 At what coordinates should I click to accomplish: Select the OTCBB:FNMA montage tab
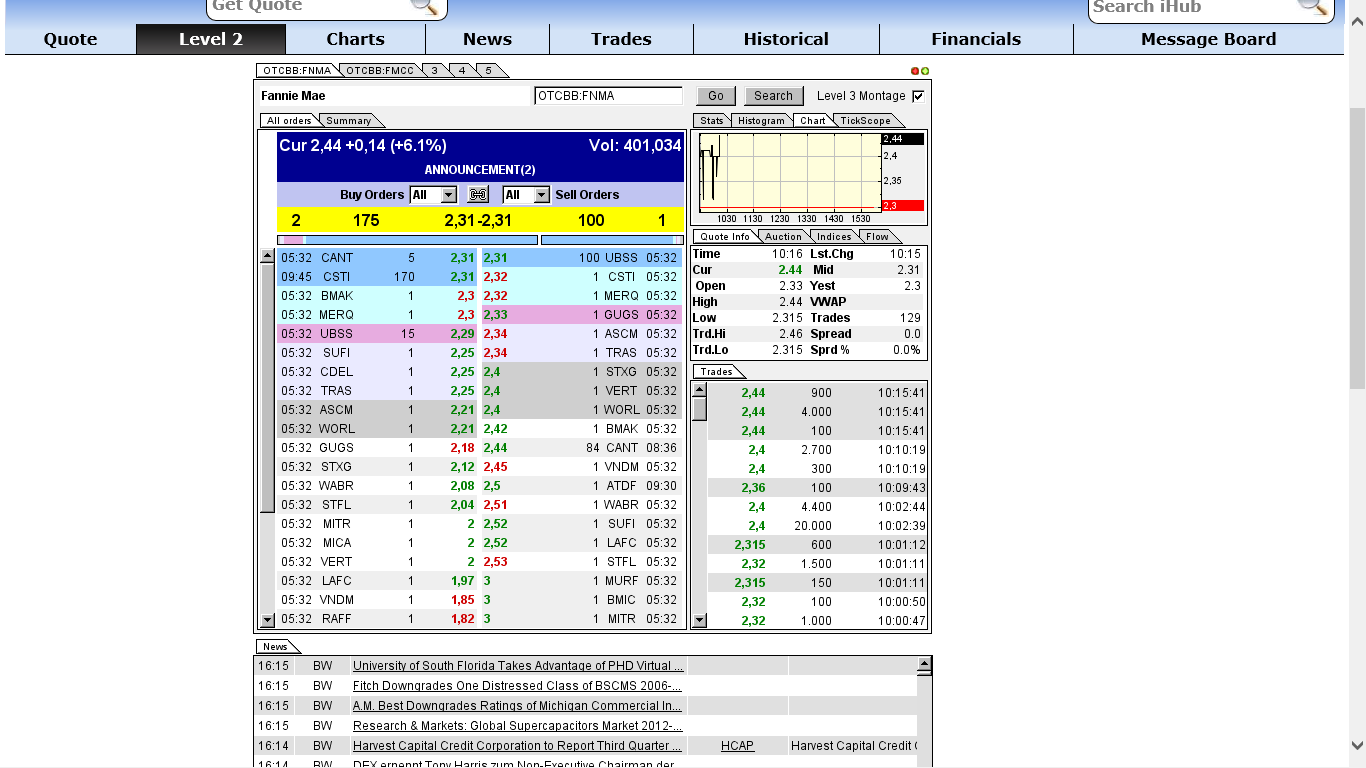coord(298,70)
